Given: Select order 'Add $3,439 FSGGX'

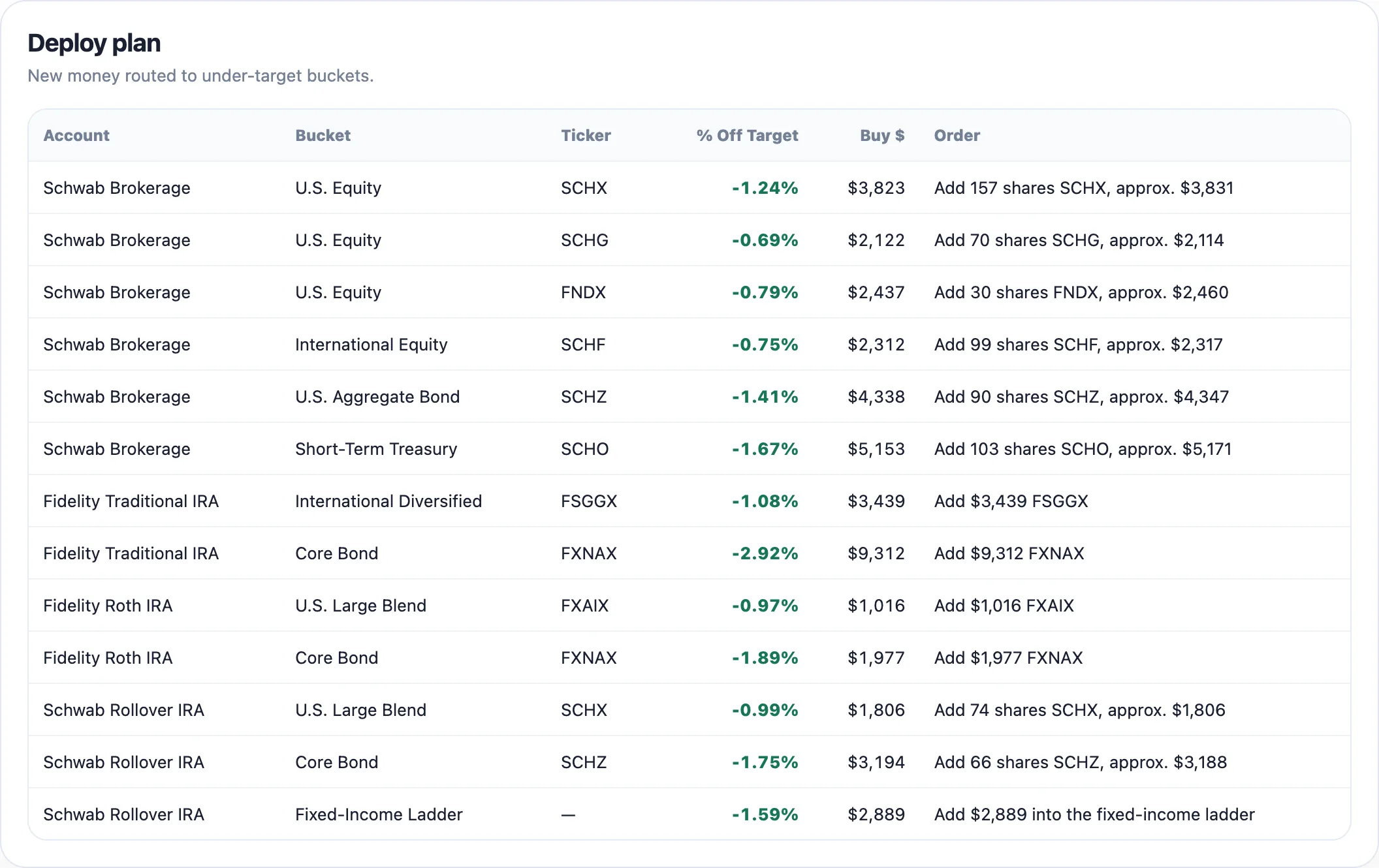Looking at the screenshot, I should point(1011,501).
